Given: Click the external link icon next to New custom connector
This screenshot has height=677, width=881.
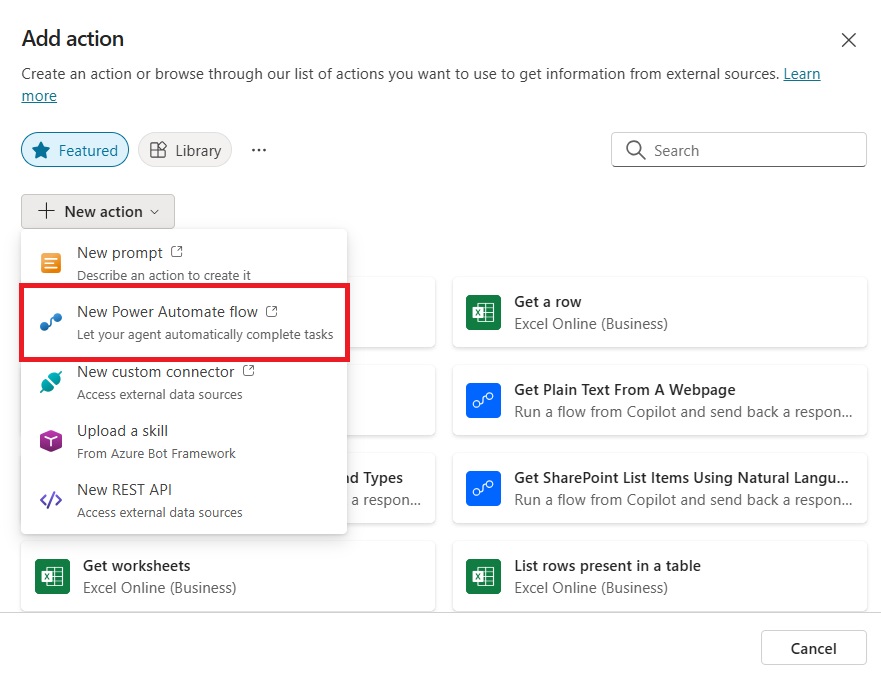Looking at the screenshot, I should point(248,371).
